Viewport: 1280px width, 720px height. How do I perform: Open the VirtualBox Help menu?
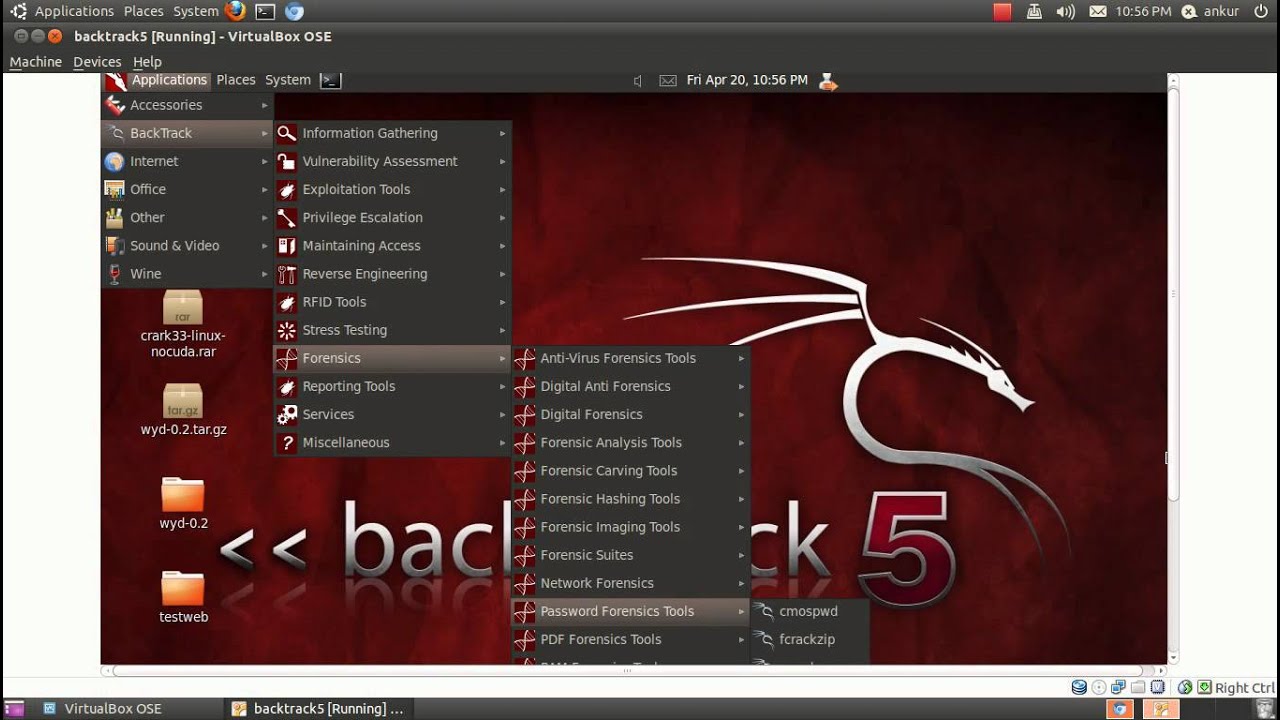tap(147, 61)
